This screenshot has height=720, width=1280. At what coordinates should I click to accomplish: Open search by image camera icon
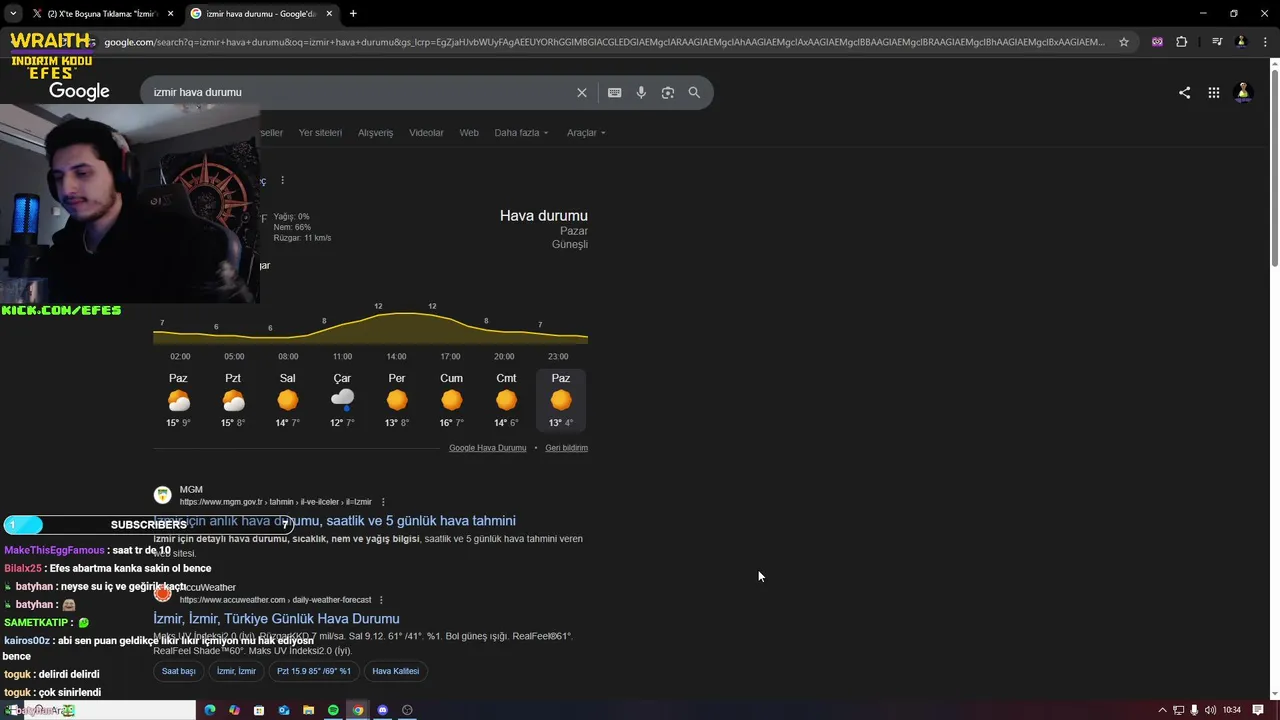point(668,92)
